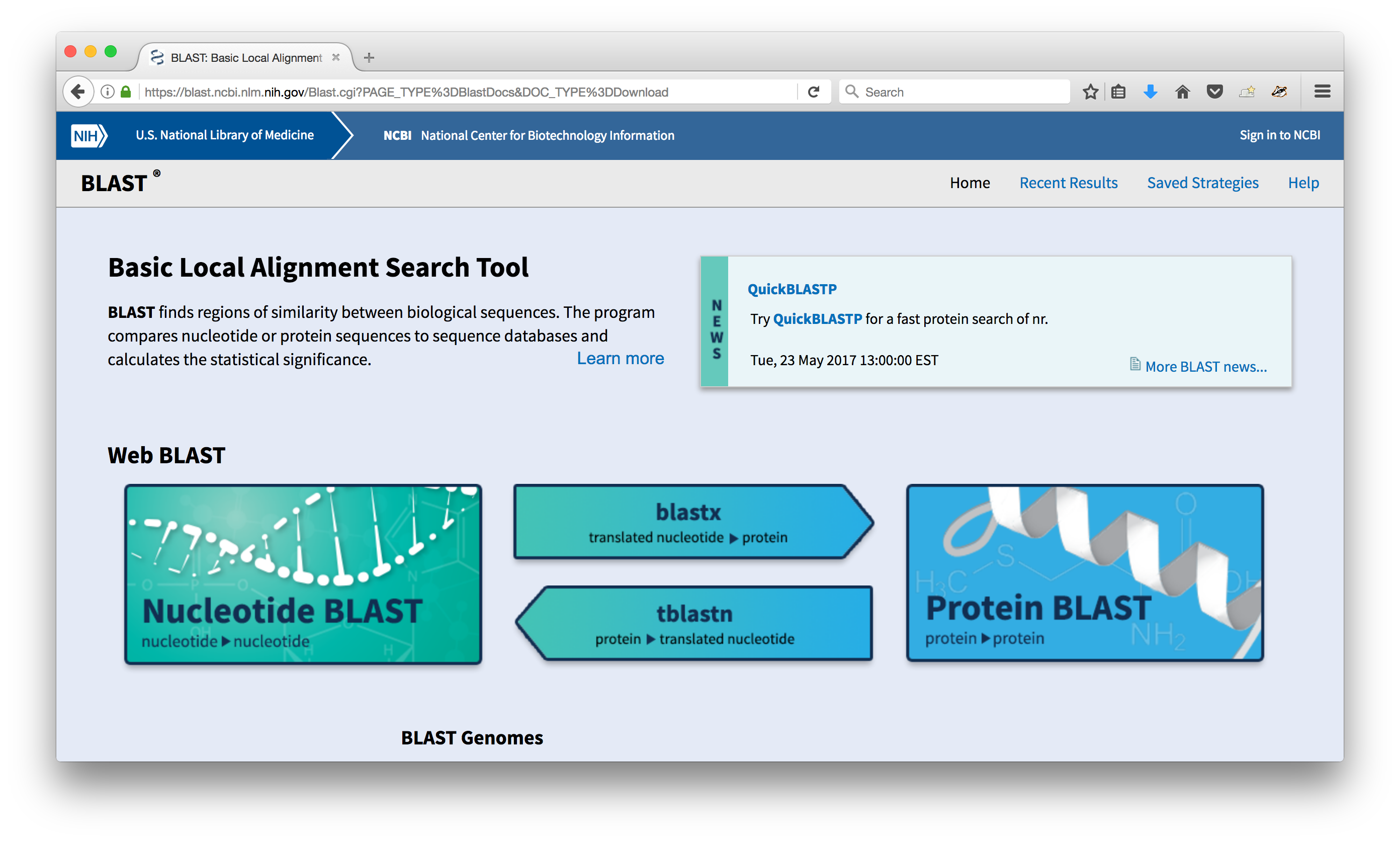Screen dimensions: 1400x842
Task: Open U.S. National Library of Medicine link
Action: pyautogui.click(x=225, y=135)
